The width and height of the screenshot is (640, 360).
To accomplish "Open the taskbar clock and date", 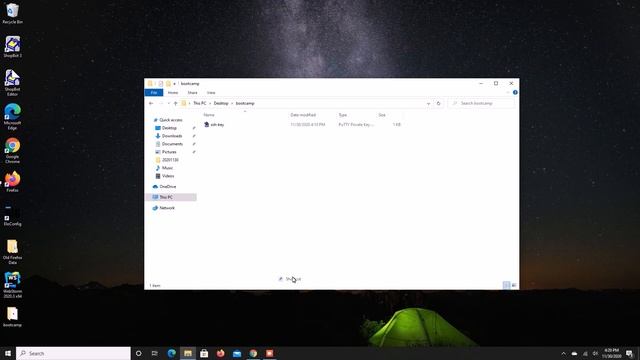I will pos(611,353).
